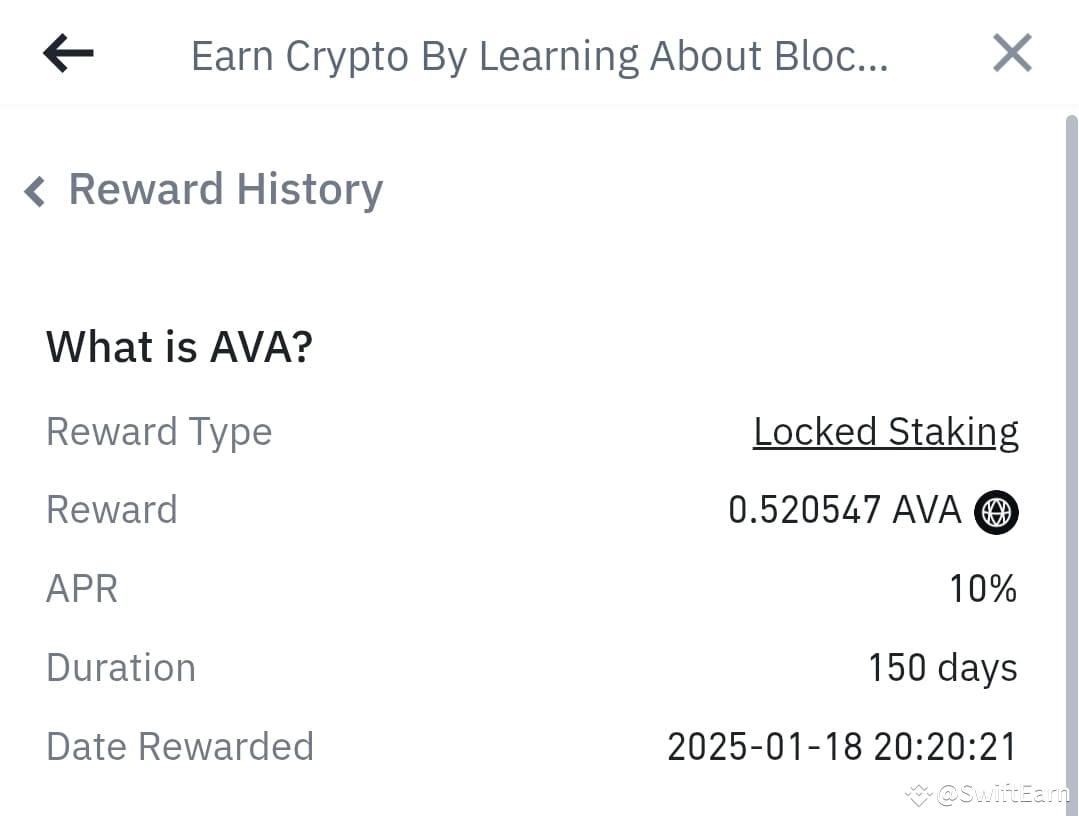
Task: Close the Earn Crypto overlay with the X
Action: [1012, 53]
